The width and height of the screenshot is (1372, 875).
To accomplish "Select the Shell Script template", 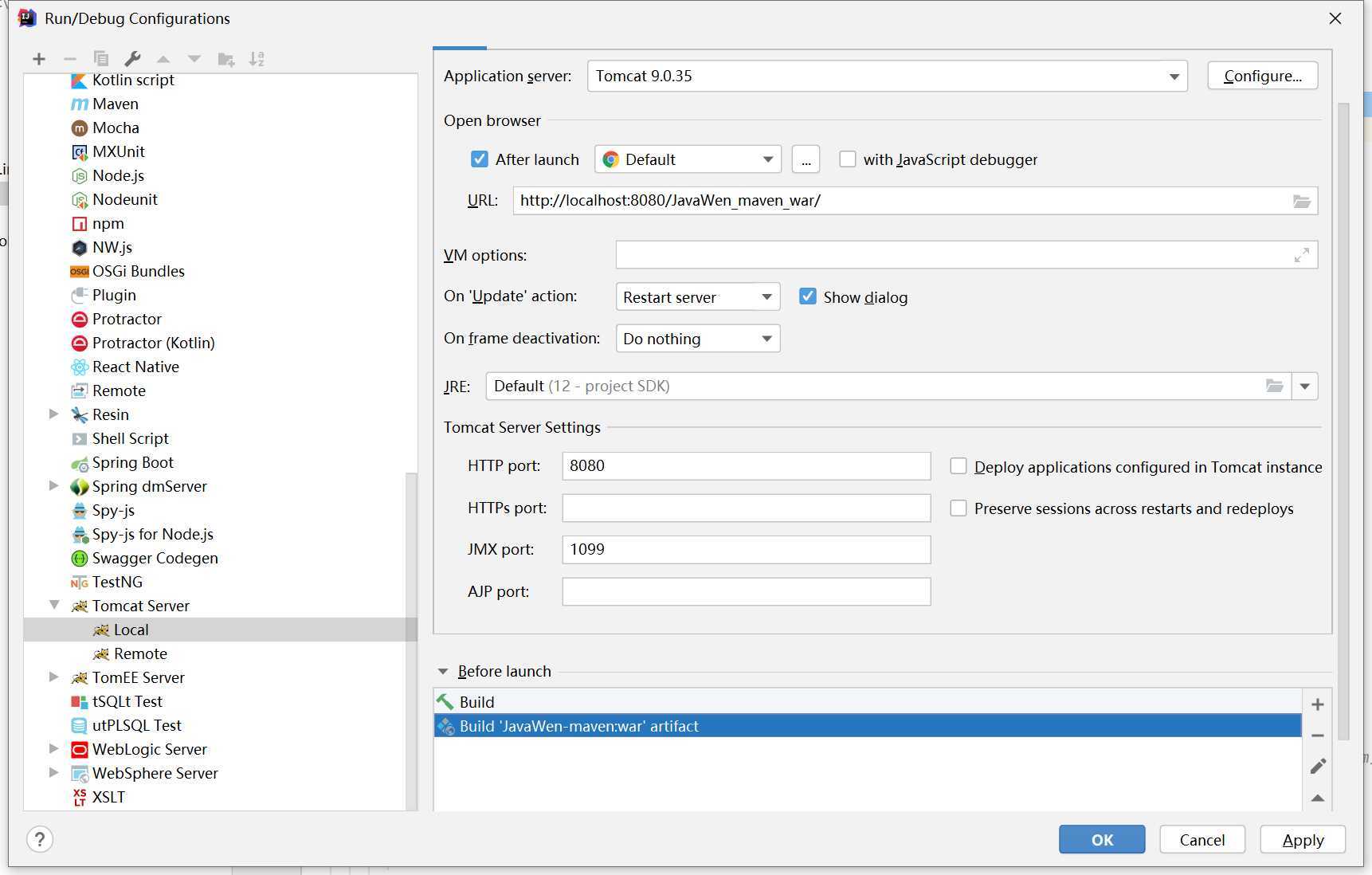I will click(x=130, y=438).
